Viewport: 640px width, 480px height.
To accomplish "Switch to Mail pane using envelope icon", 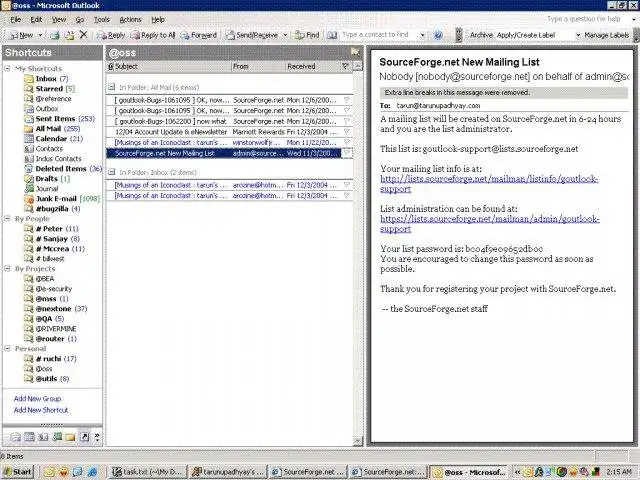I will [x=16, y=437].
